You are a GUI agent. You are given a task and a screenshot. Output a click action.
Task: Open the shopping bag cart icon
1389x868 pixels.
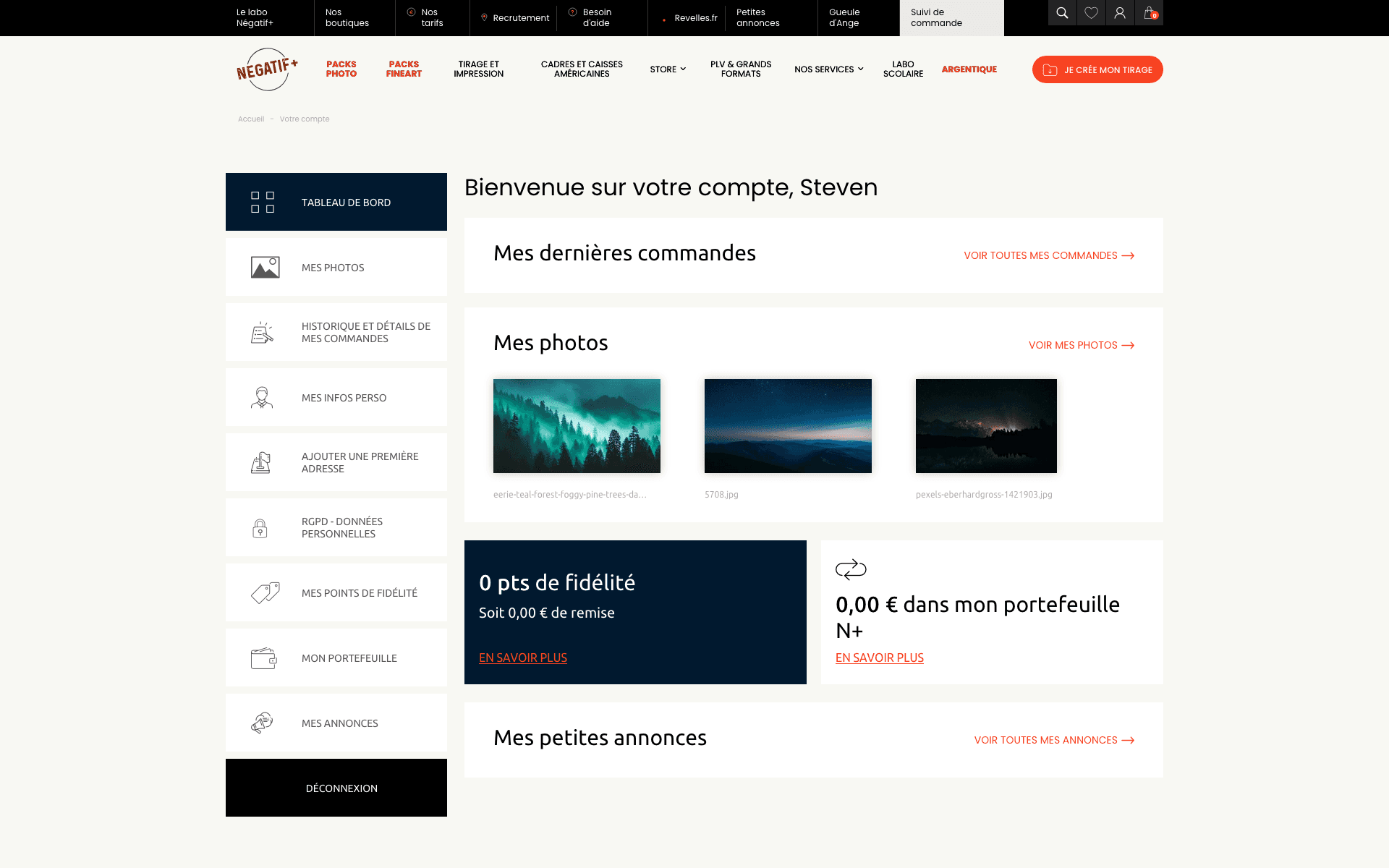1149,13
